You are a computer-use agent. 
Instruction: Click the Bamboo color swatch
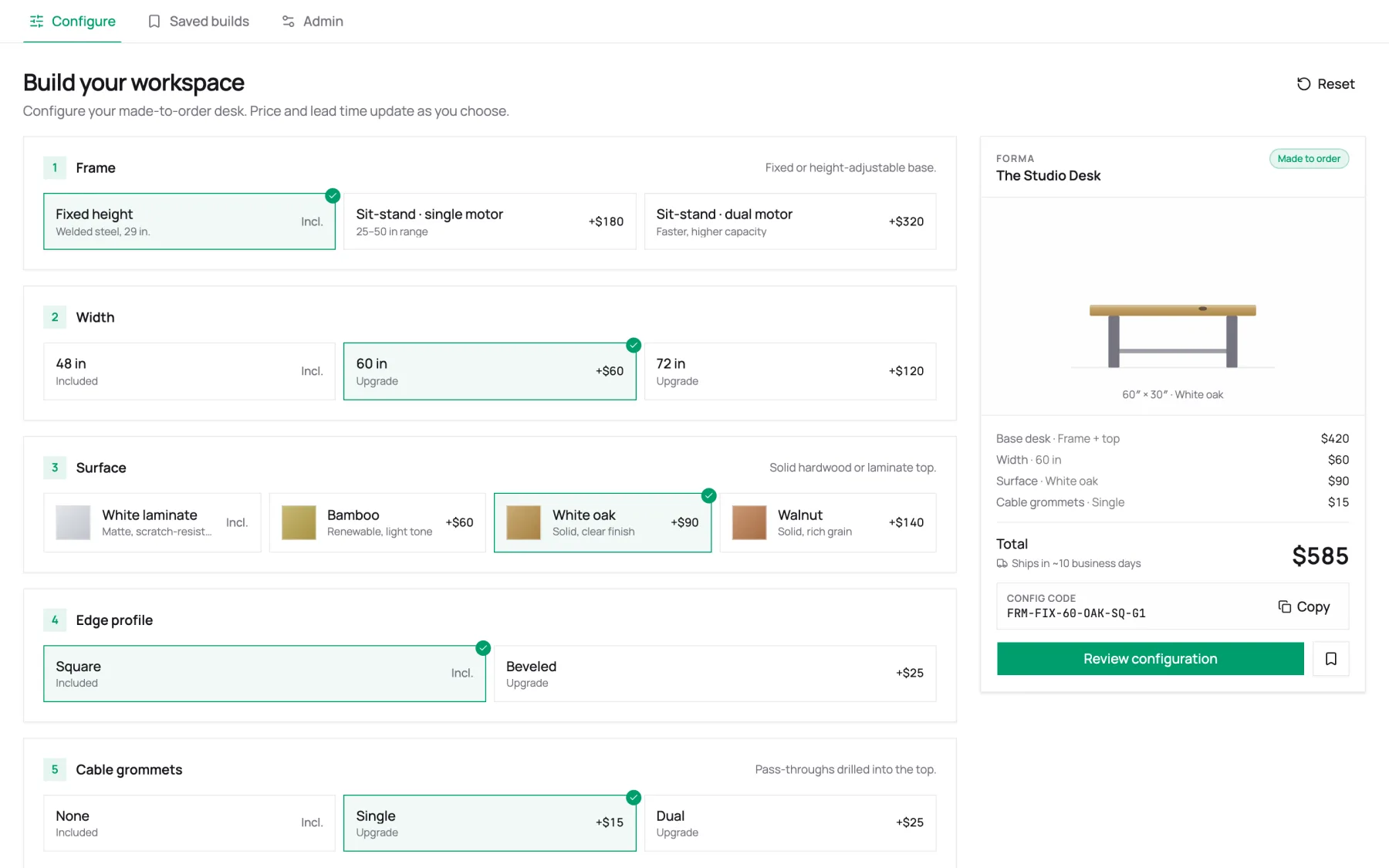pyautogui.click(x=299, y=522)
